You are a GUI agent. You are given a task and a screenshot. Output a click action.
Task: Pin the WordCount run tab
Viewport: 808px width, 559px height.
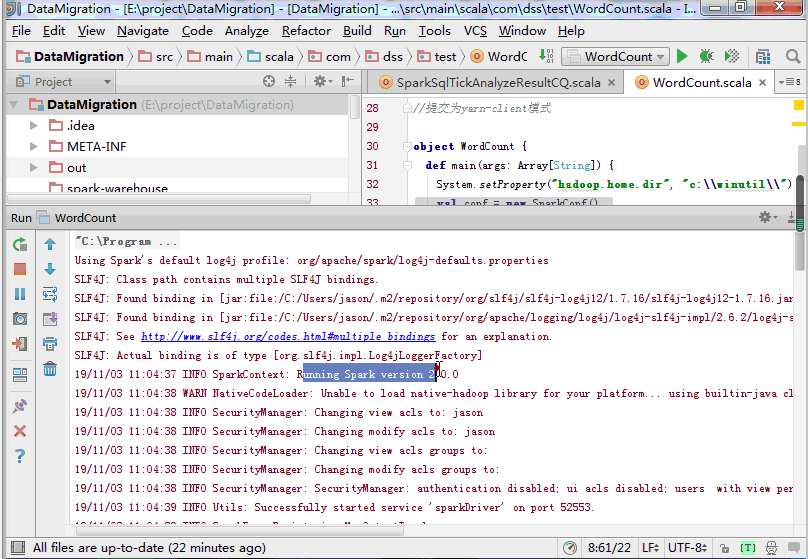click(20, 406)
